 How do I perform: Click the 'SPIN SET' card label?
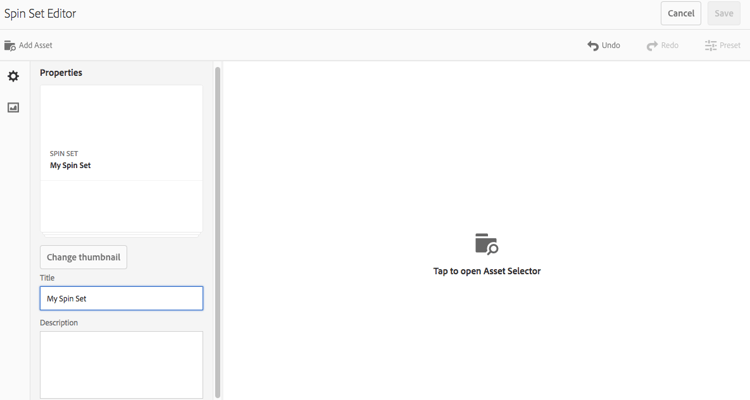[x=64, y=154]
